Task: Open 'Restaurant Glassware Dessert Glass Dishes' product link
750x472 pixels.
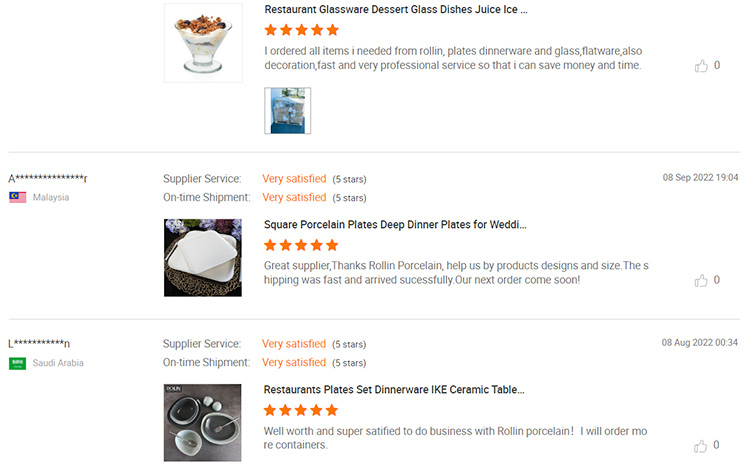Action: click(x=396, y=9)
